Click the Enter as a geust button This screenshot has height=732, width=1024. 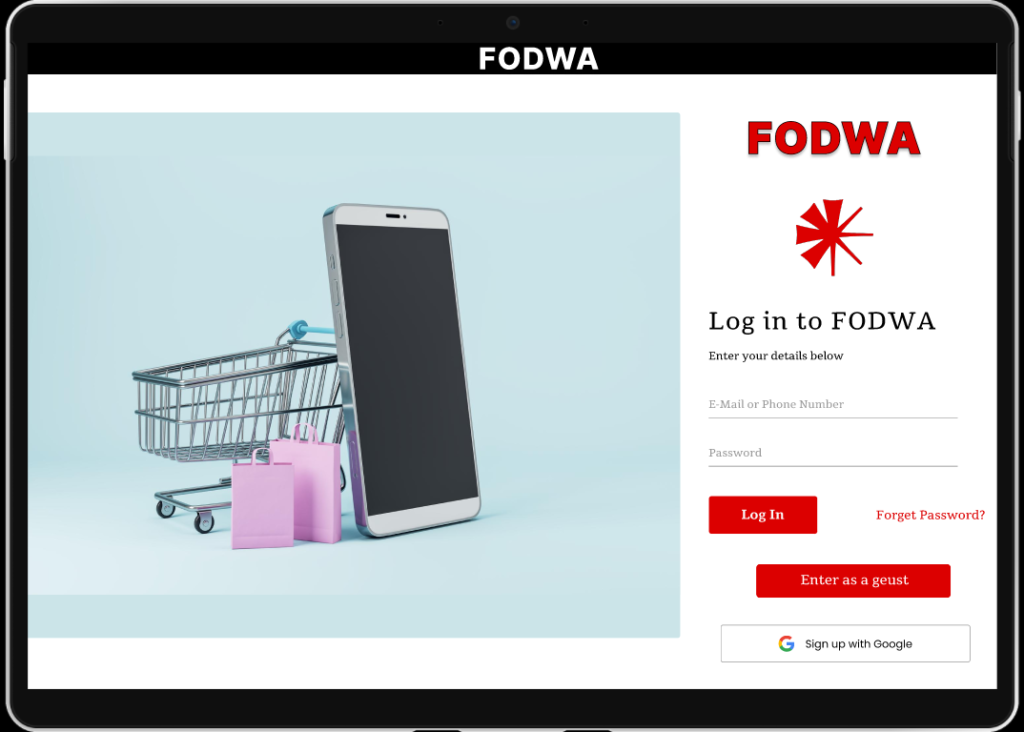[x=853, y=581]
